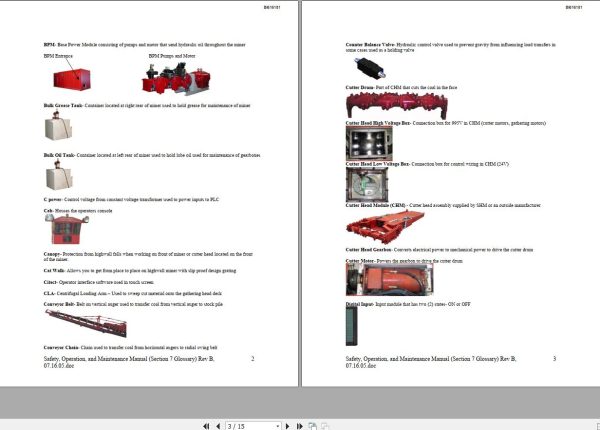Viewport: 600px width, 430px height.
Task: Click the red Cutter Drum image
Action: [x=397, y=105]
